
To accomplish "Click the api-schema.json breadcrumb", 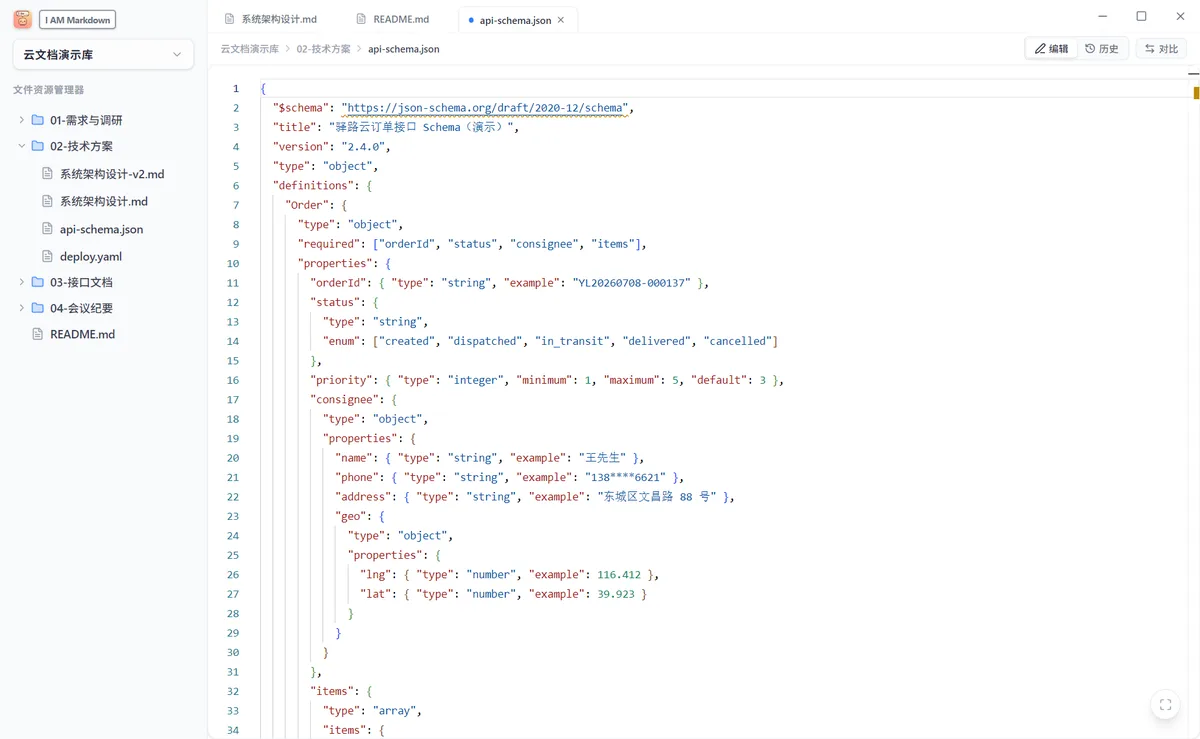I will pos(403,48).
